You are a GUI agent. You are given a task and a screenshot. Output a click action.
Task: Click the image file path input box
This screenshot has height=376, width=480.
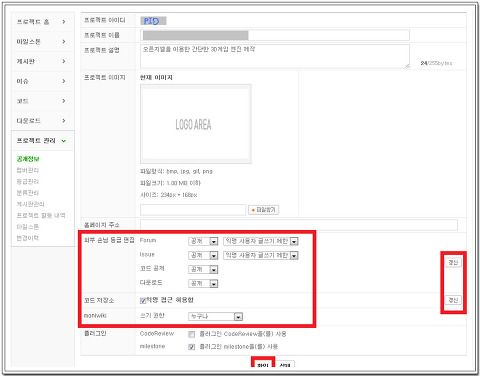pos(193,210)
